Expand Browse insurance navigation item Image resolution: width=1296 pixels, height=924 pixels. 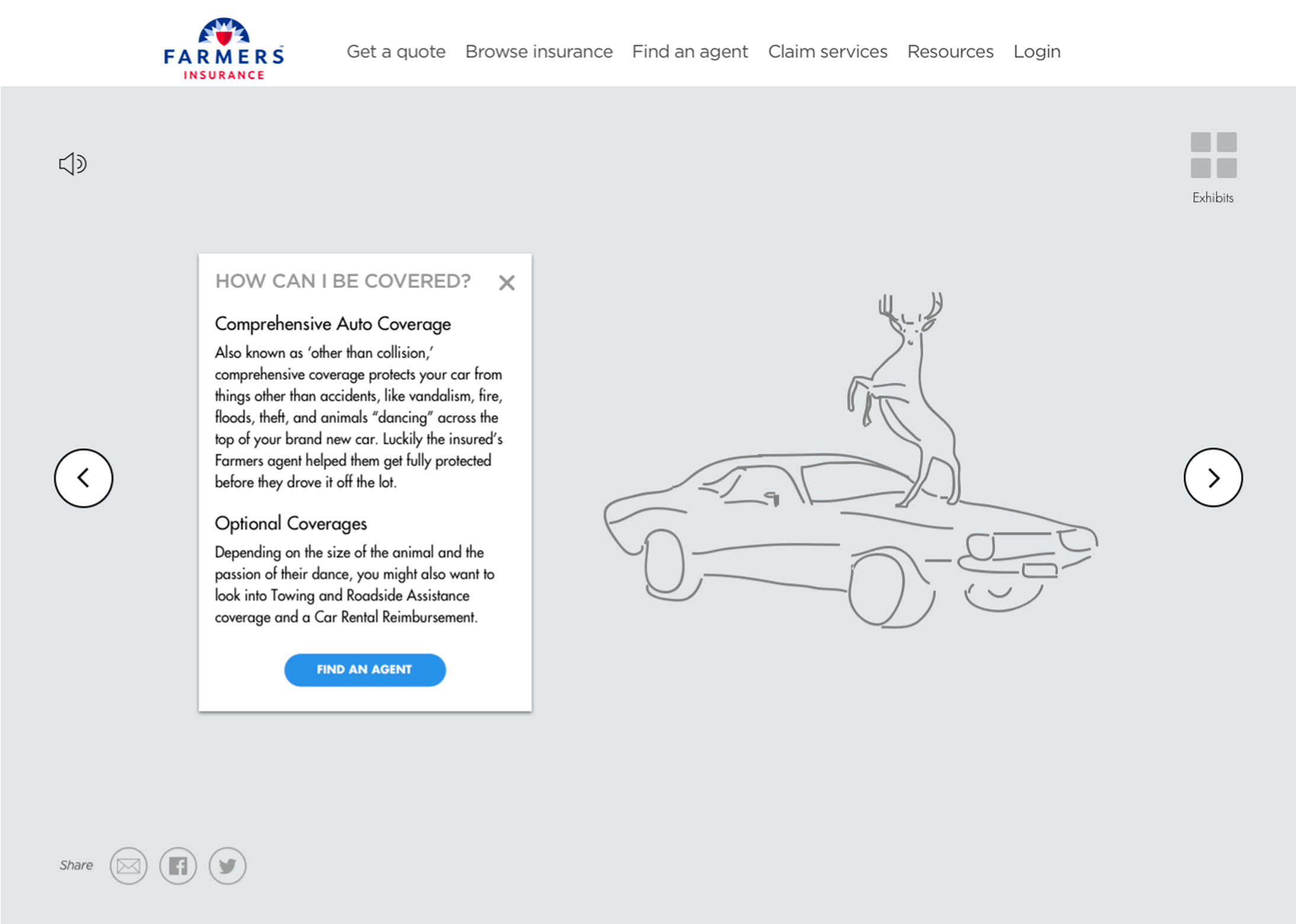click(x=538, y=52)
